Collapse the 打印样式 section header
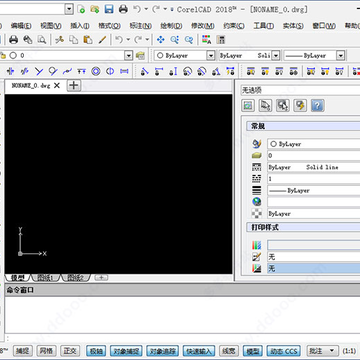 click(x=303, y=228)
